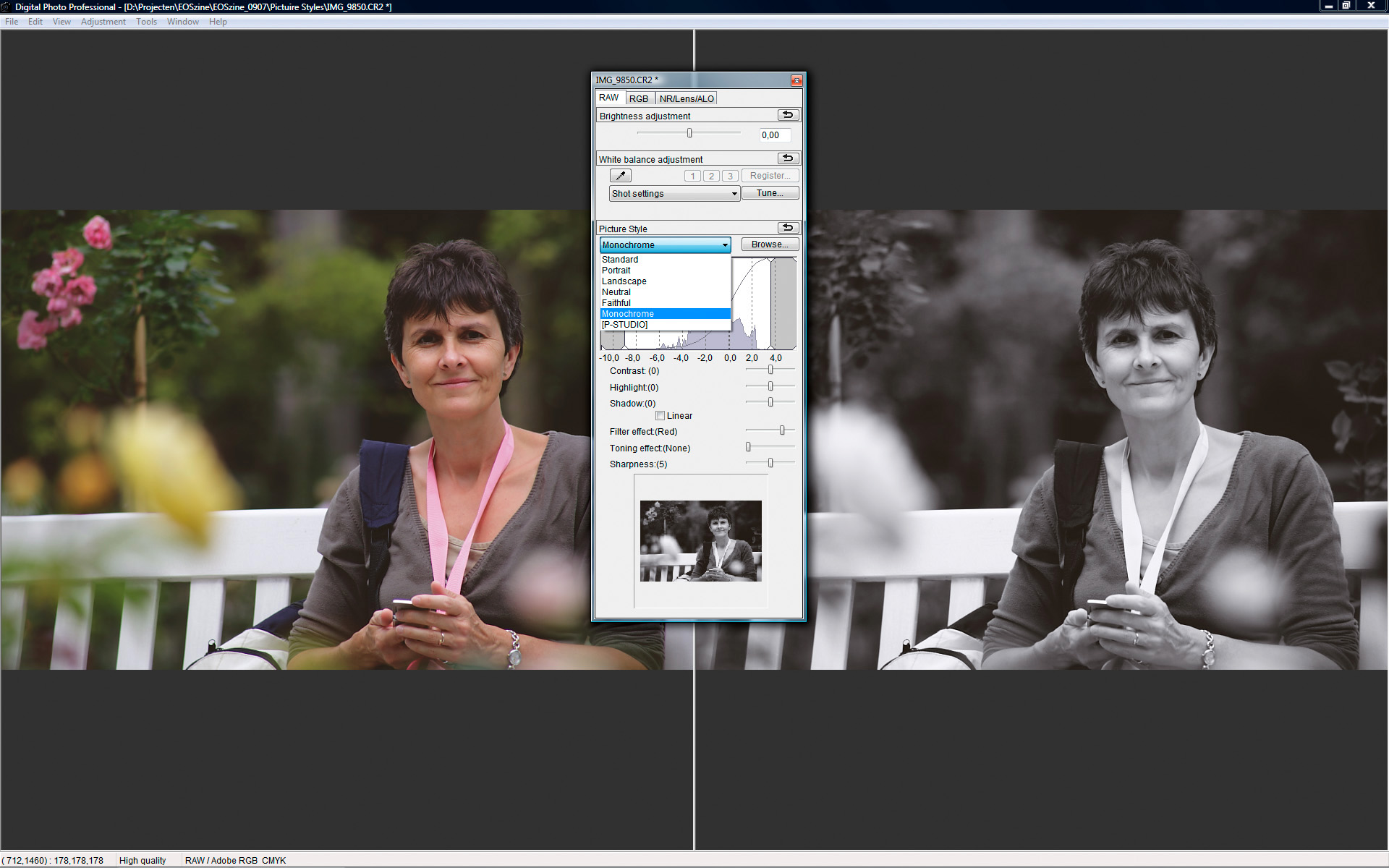
Task: Click white balance preset 1 button
Action: pos(692,176)
